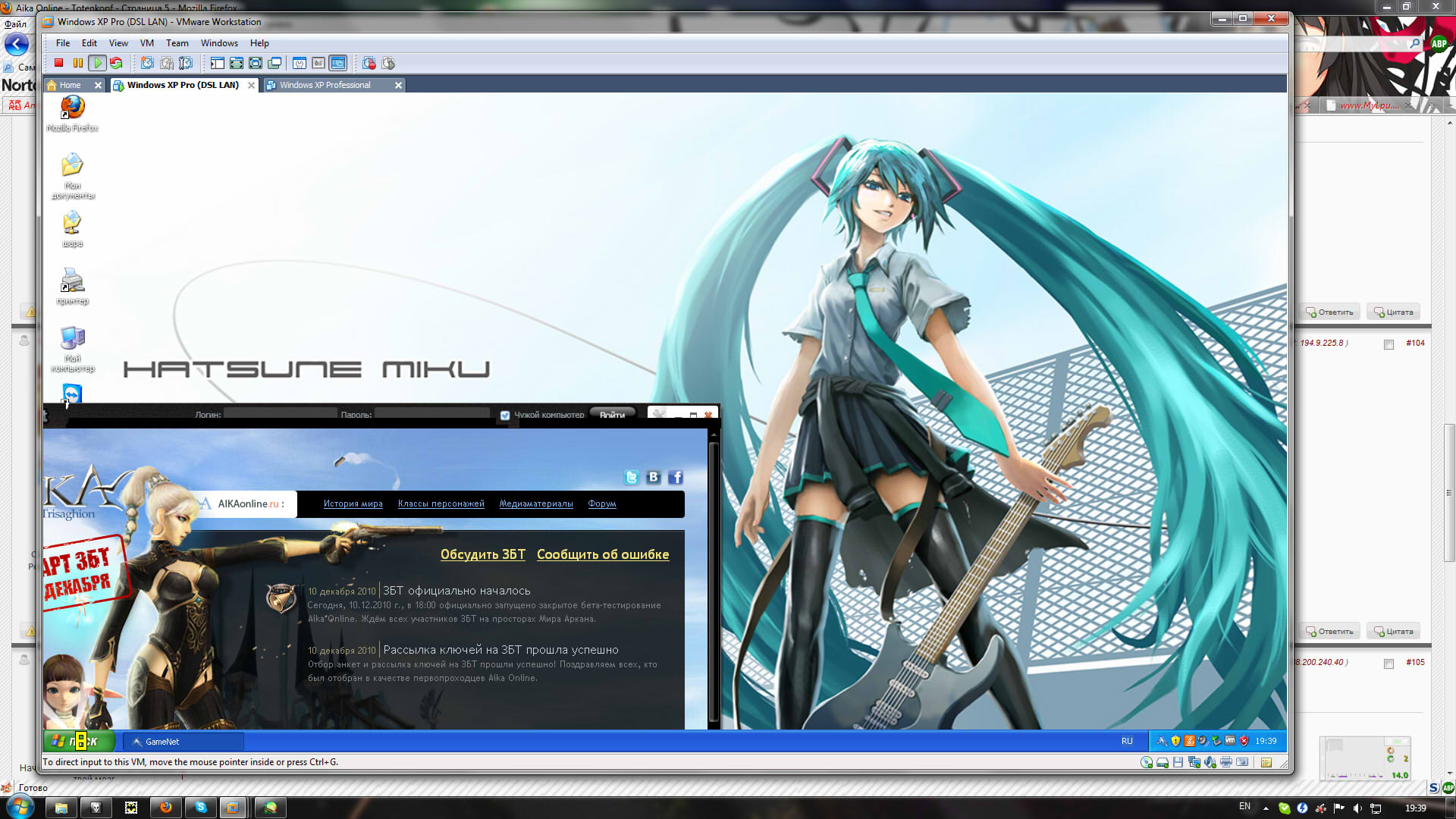Click the green Power On (play) toolbar icon
Viewport: 1456px width, 819px height.
click(x=97, y=64)
